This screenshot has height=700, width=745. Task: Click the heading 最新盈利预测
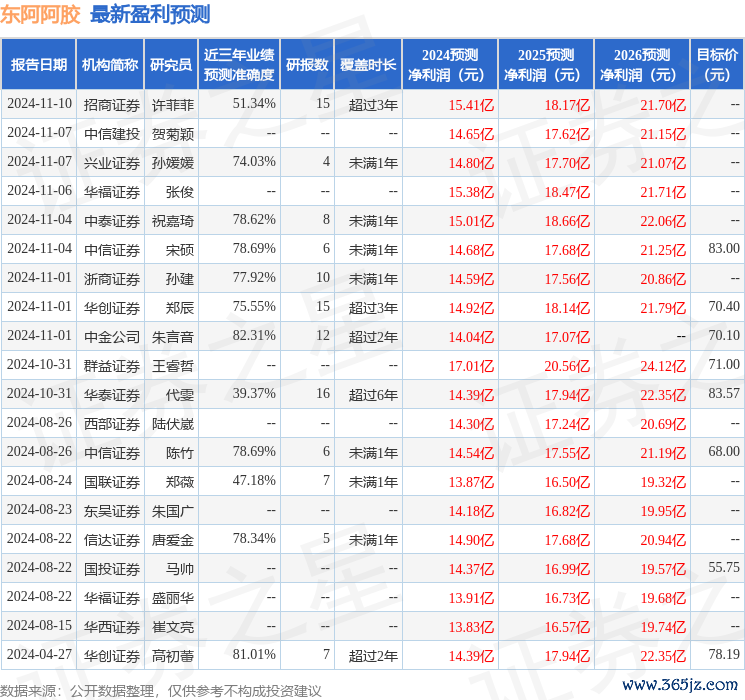click(x=150, y=15)
